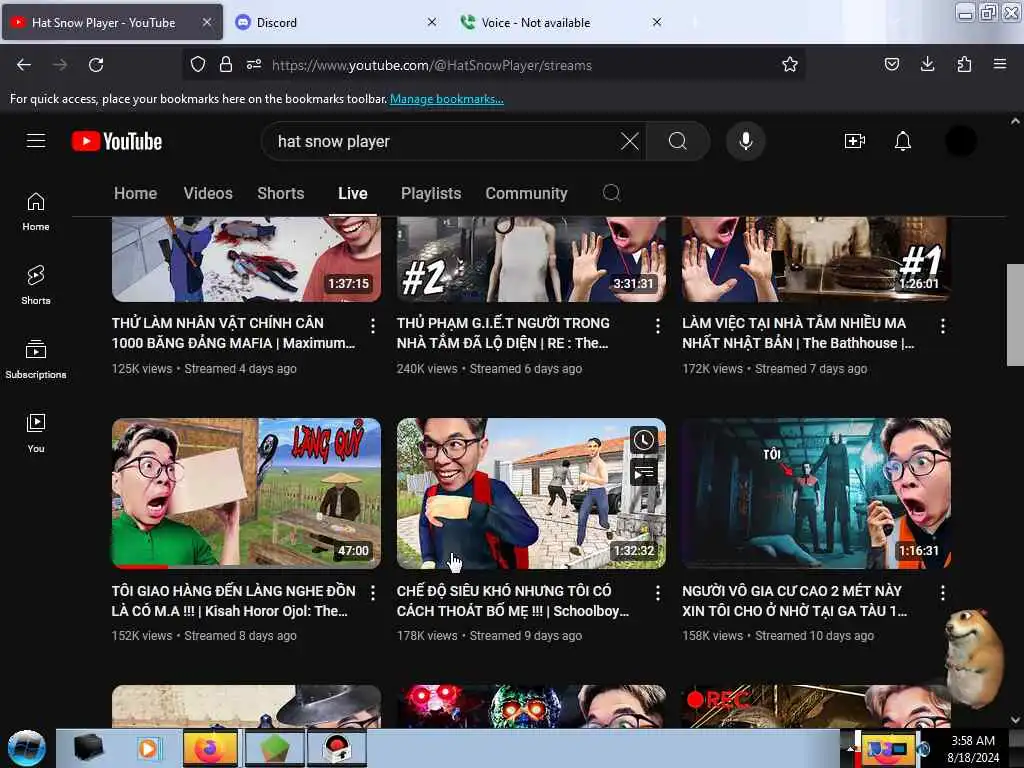Open the notifications bell
1024x768 pixels.
(903, 141)
